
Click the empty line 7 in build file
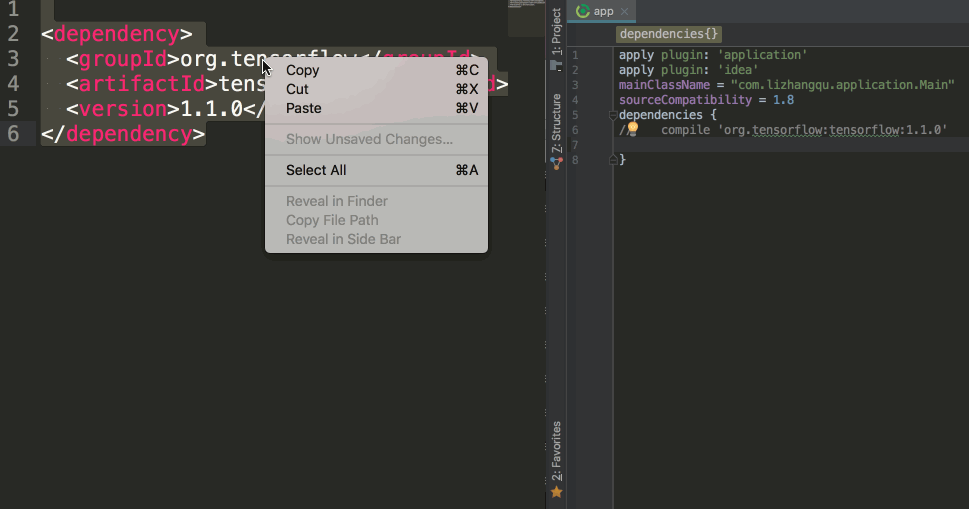click(780, 145)
